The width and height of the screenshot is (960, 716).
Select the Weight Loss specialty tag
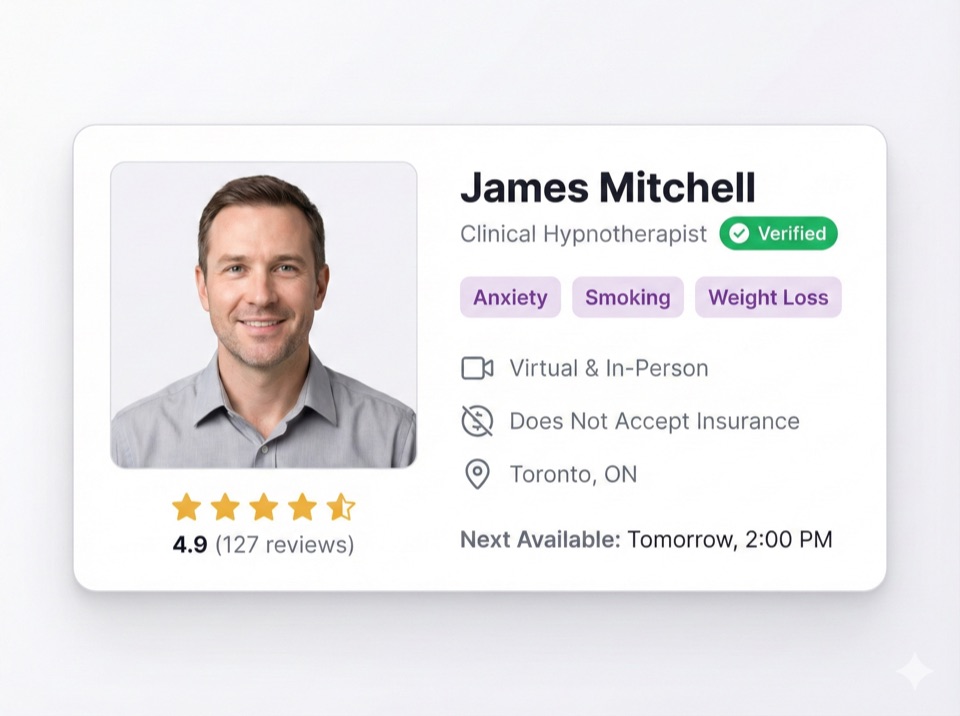pyautogui.click(x=768, y=297)
